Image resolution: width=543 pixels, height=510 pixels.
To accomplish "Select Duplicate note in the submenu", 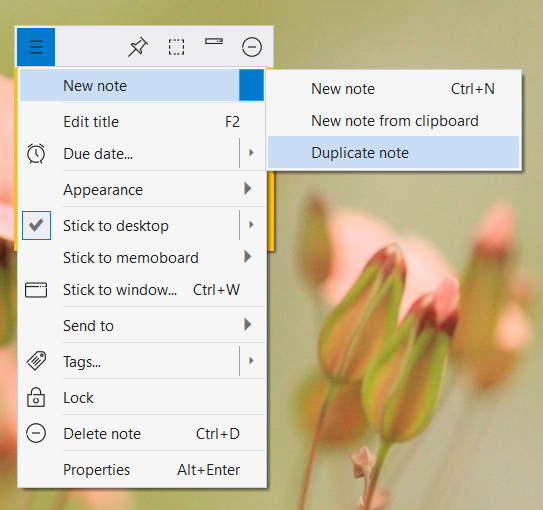I will pos(394,153).
